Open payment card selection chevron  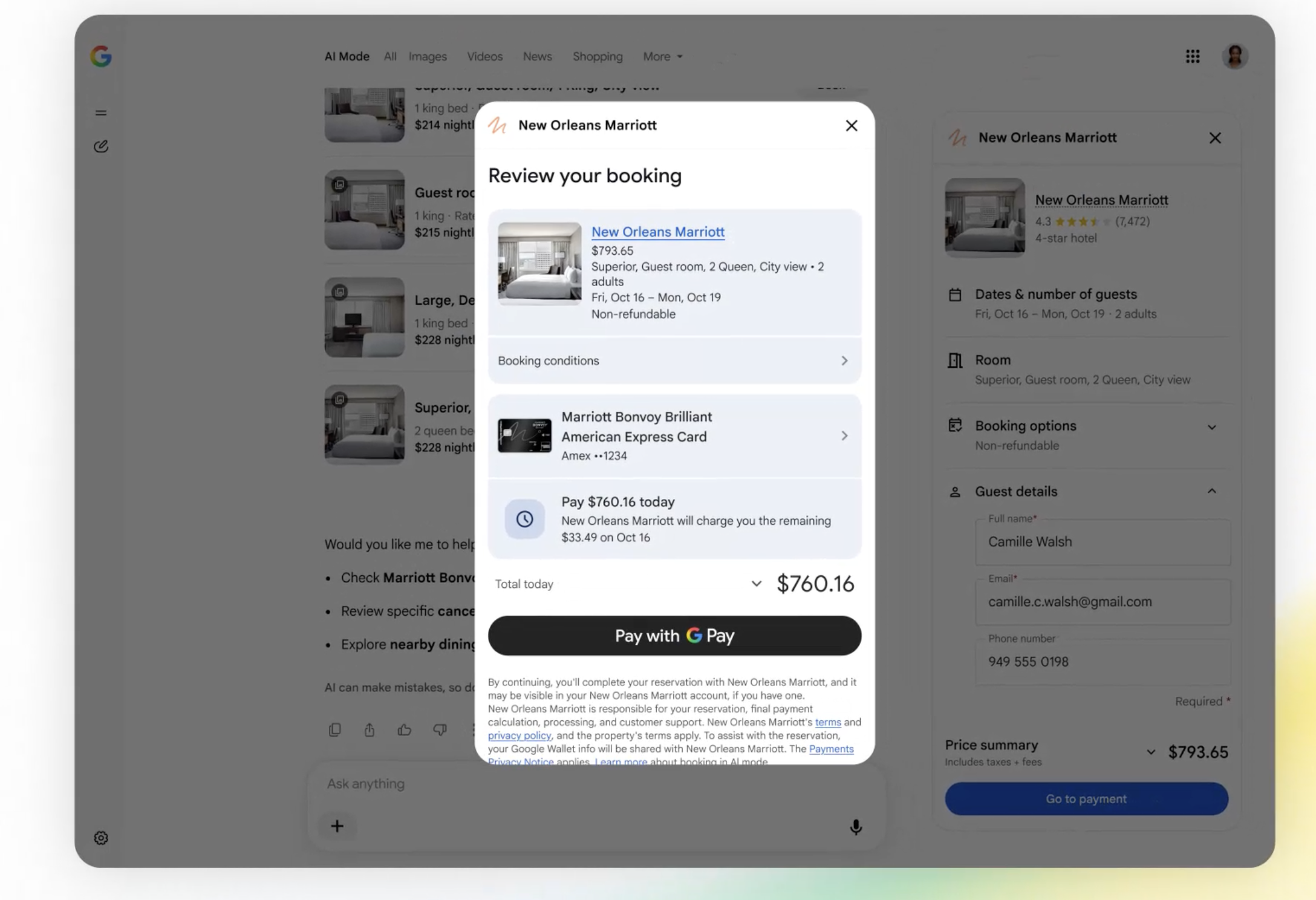click(844, 435)
